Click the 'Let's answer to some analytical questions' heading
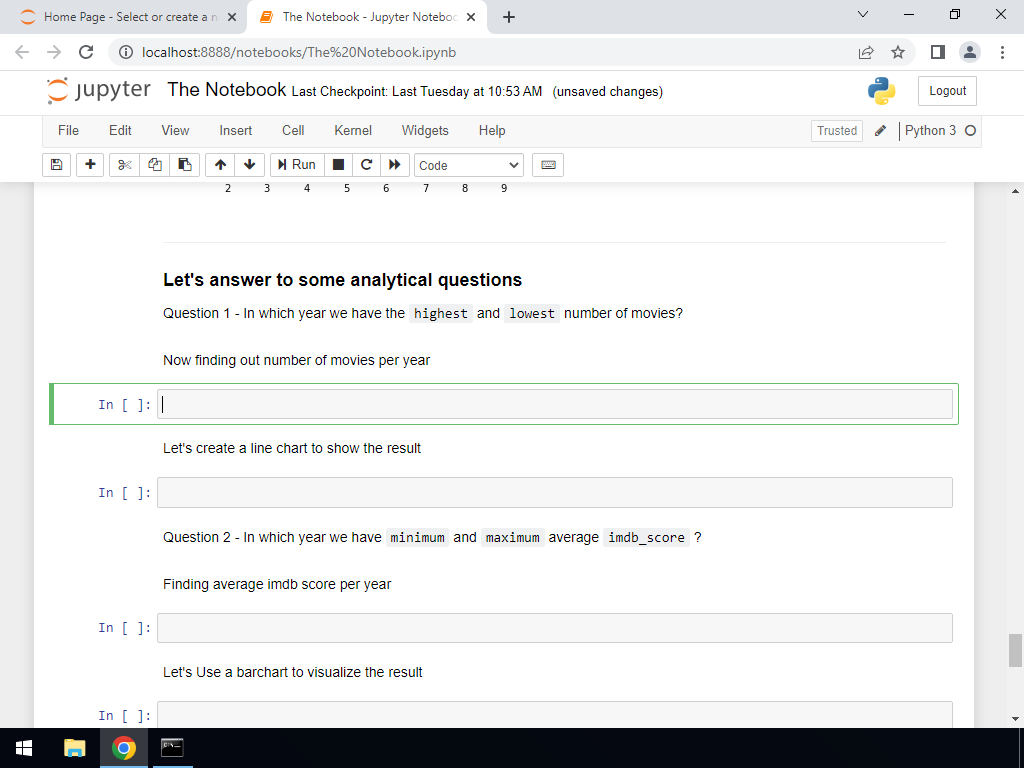 [x=342, y=280]
